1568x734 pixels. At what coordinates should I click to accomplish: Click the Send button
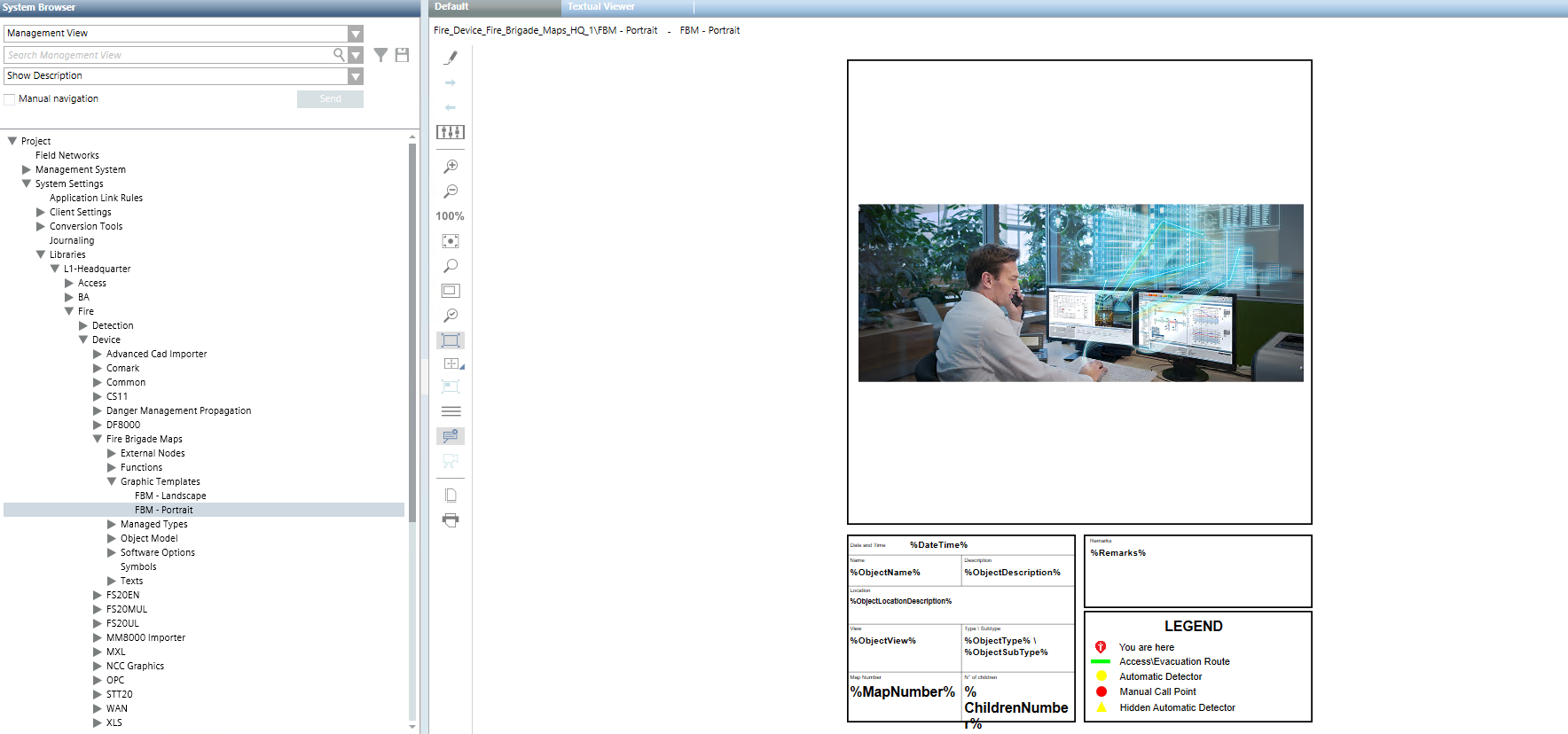[x=330, y=99]
